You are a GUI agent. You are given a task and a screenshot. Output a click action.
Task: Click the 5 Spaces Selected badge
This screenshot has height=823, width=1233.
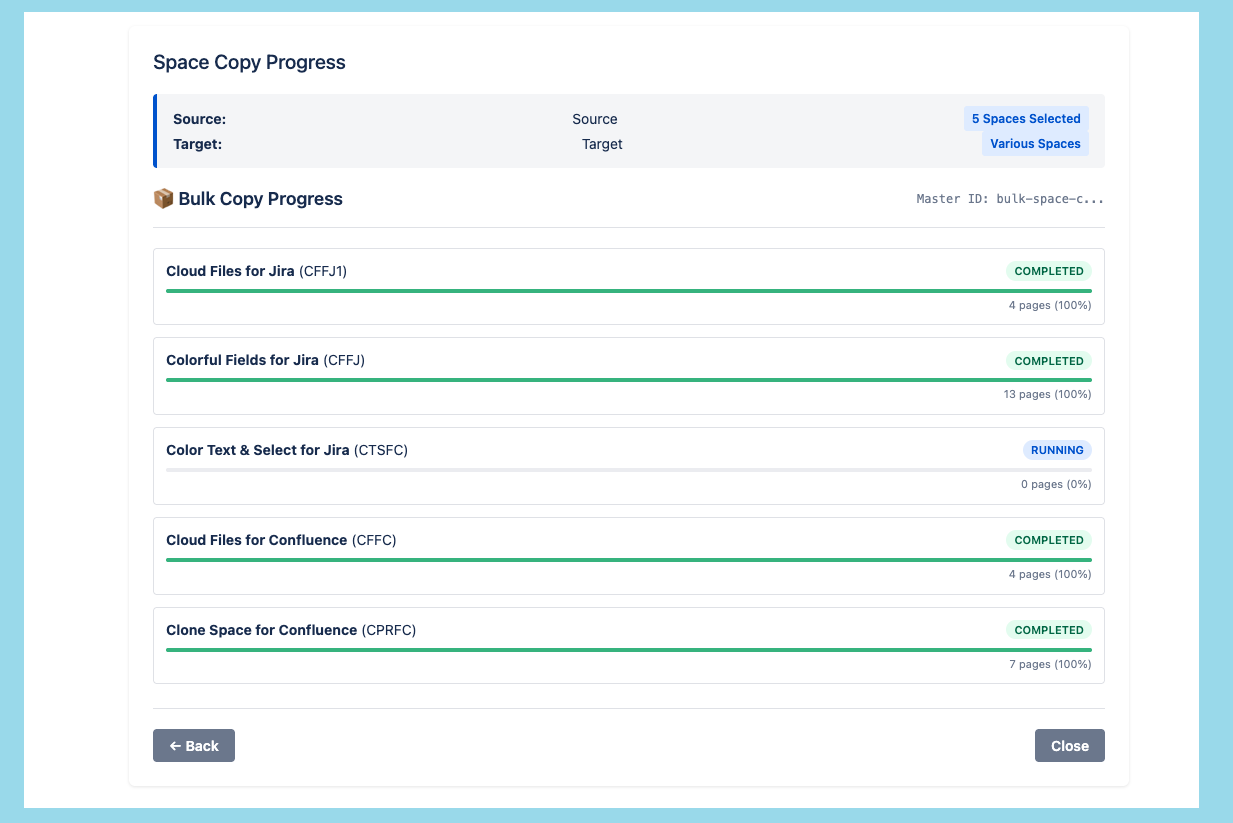[1026, 119]
